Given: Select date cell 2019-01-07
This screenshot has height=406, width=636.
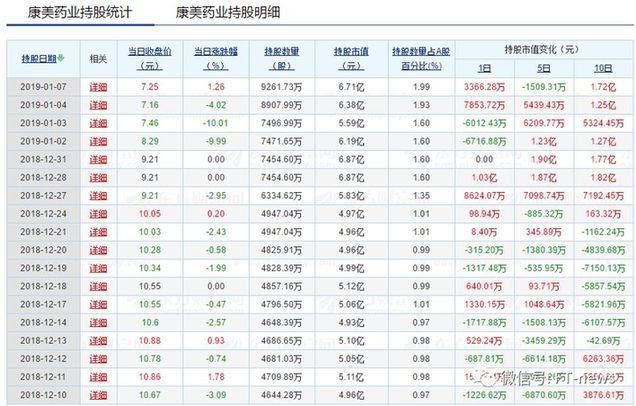Looking at the screenshot, I should pos(43,87).
